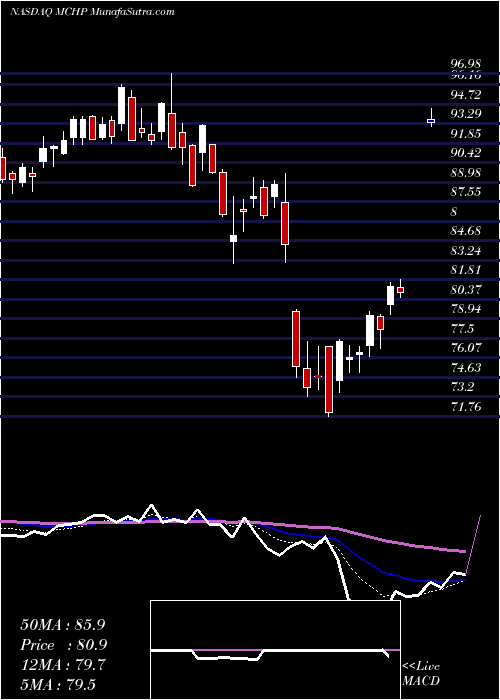This screenshot has height=700, width=500.
Task: Click the '12MA : 79.7' readout
Action: coord(62,665)
